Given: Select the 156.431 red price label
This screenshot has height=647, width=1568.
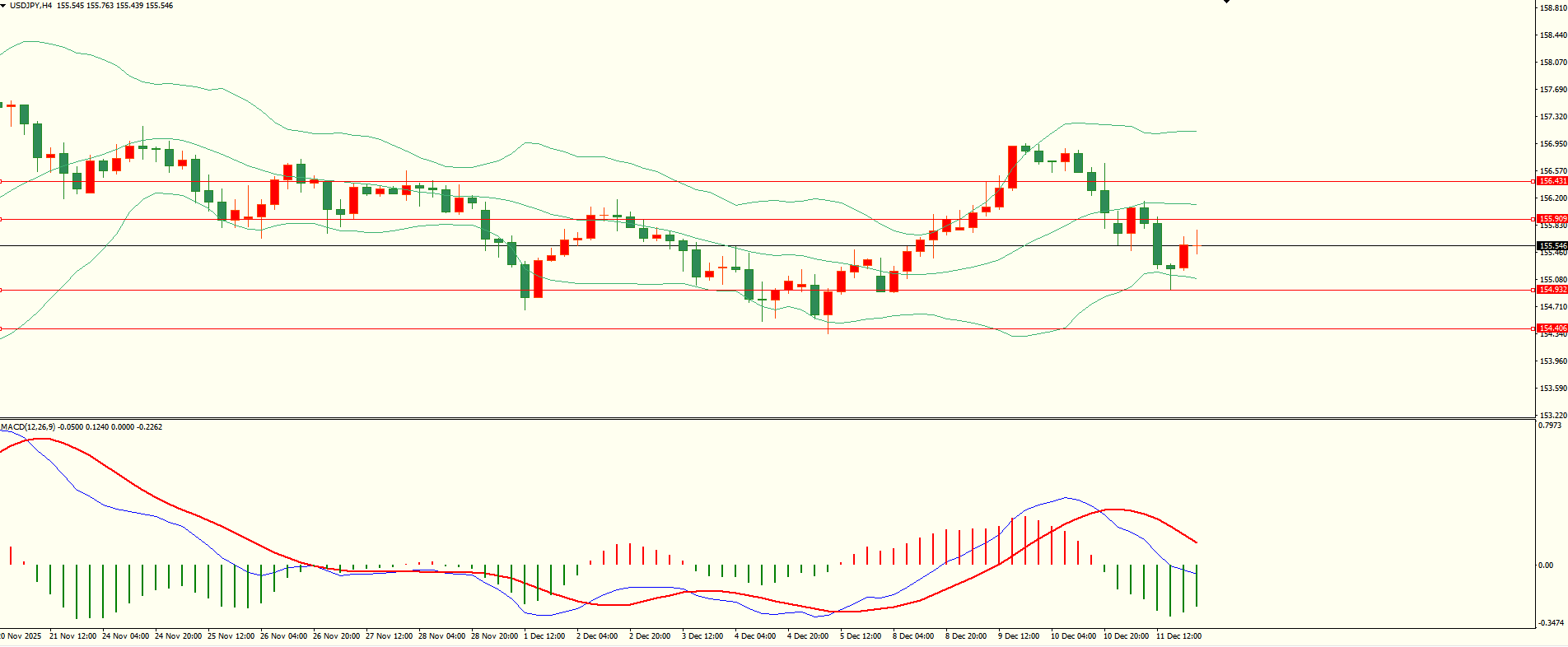Looking at the screenshot, I should click(x=1552, y=181).
